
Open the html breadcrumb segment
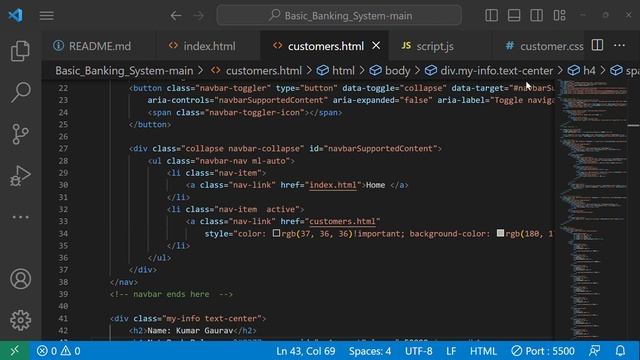point(336,71)
